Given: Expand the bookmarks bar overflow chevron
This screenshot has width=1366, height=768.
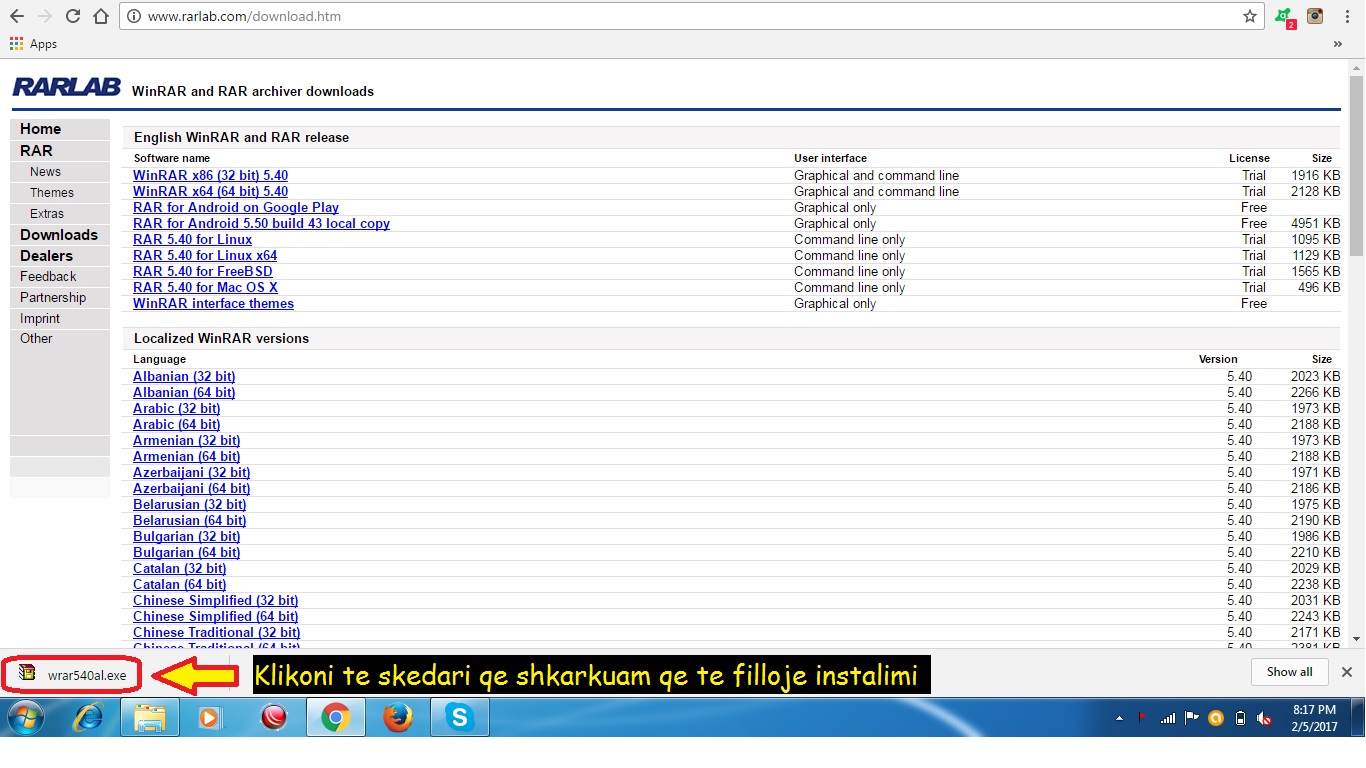Looking at the screenshot, I should [x=1338, y=44].
